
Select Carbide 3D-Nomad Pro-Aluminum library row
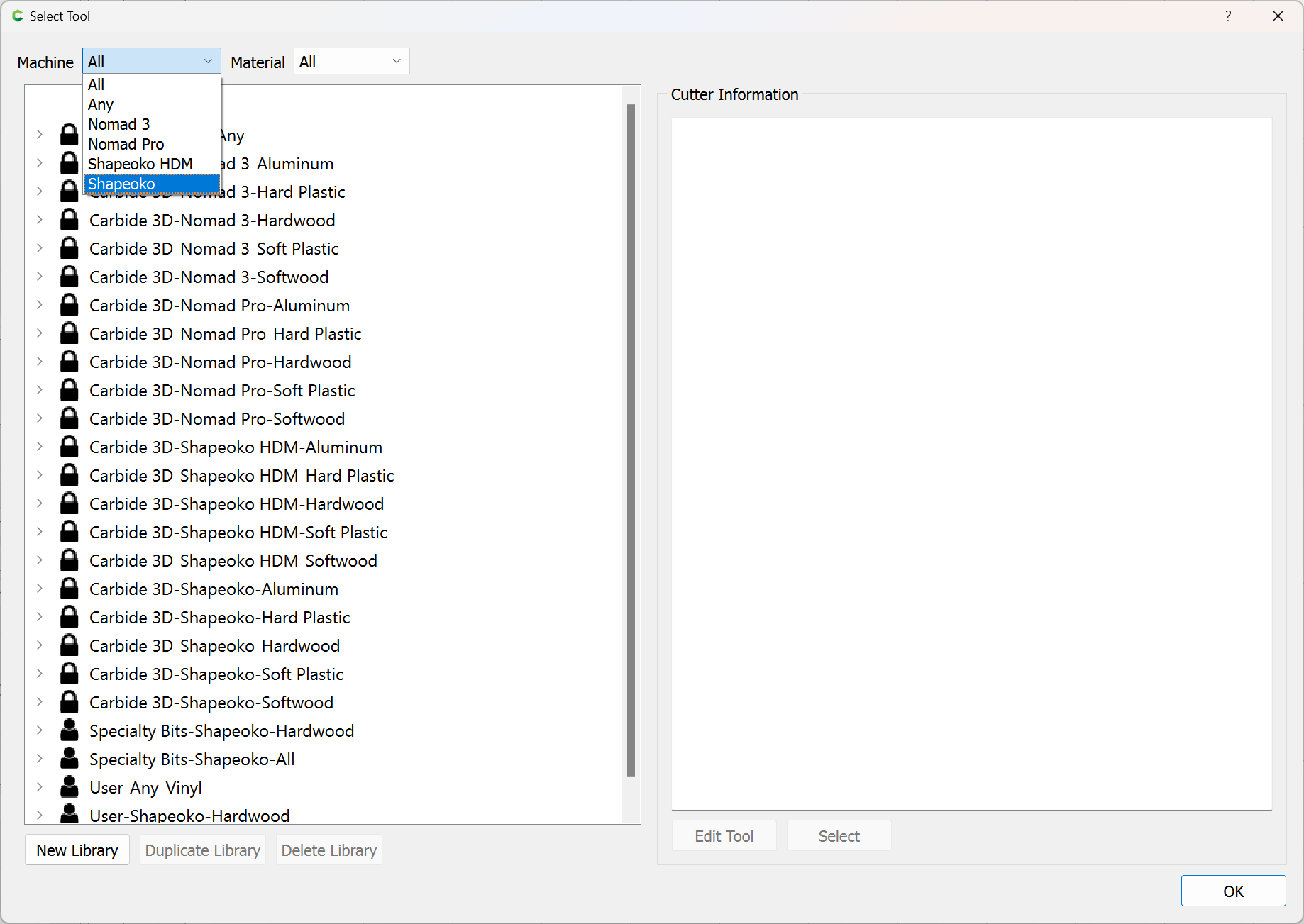[x=220, y=305]
